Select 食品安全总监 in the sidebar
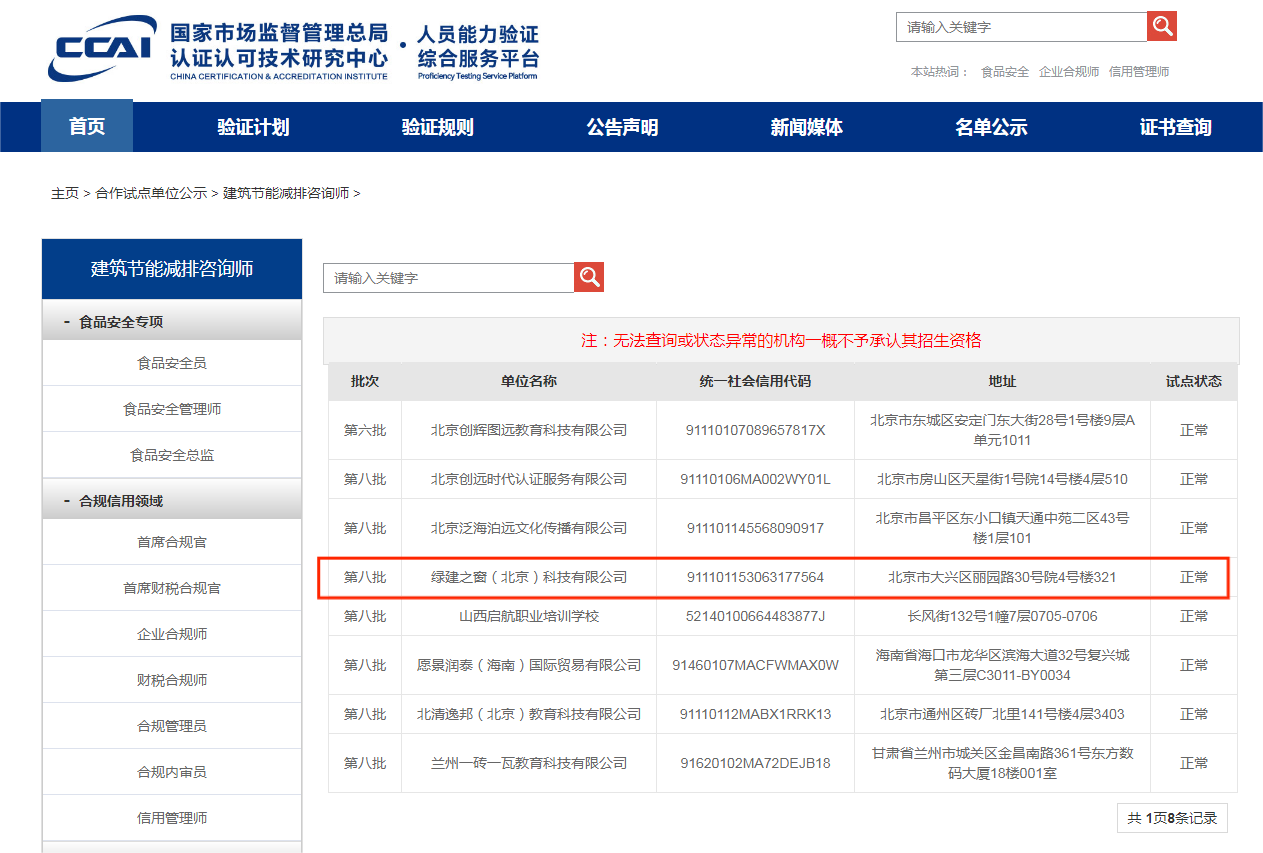Image resolution: width=1263 pixels, height=853 pixels. coord(172,455)
